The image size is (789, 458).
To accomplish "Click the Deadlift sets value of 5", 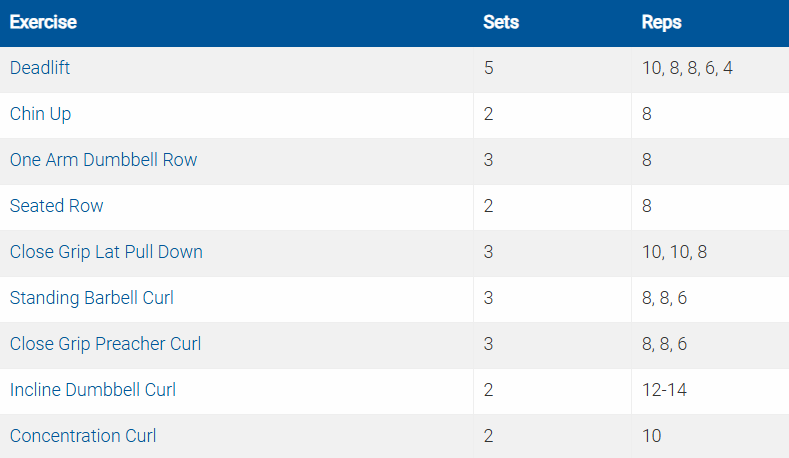I will [x=489, y=69].
